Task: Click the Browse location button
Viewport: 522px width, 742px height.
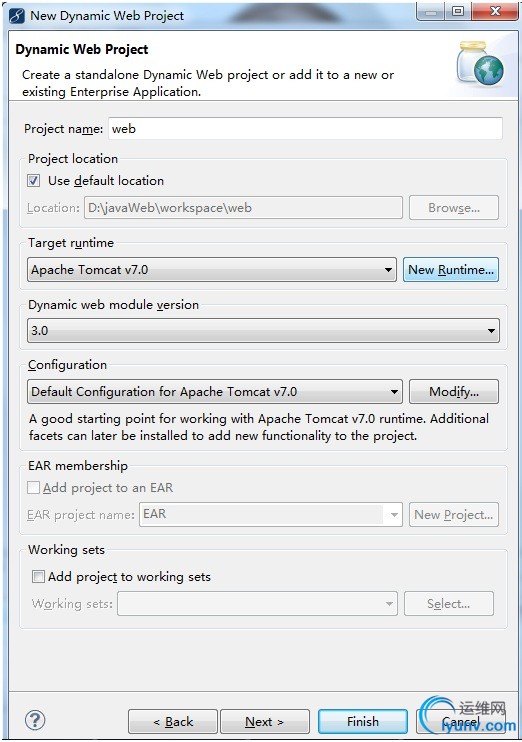Action: click(x=454, y=208)
